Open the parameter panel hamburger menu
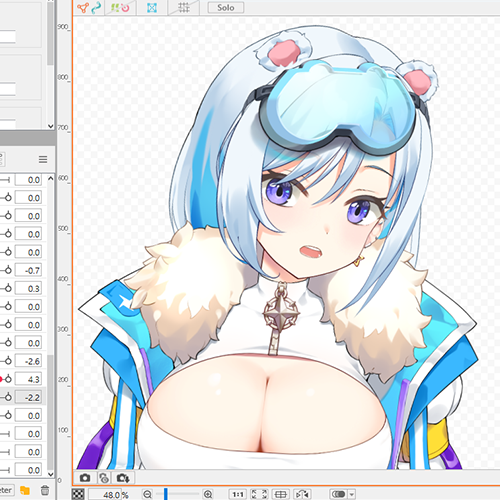The height and width of the screenshot is (500, 500). click(43, 159)
